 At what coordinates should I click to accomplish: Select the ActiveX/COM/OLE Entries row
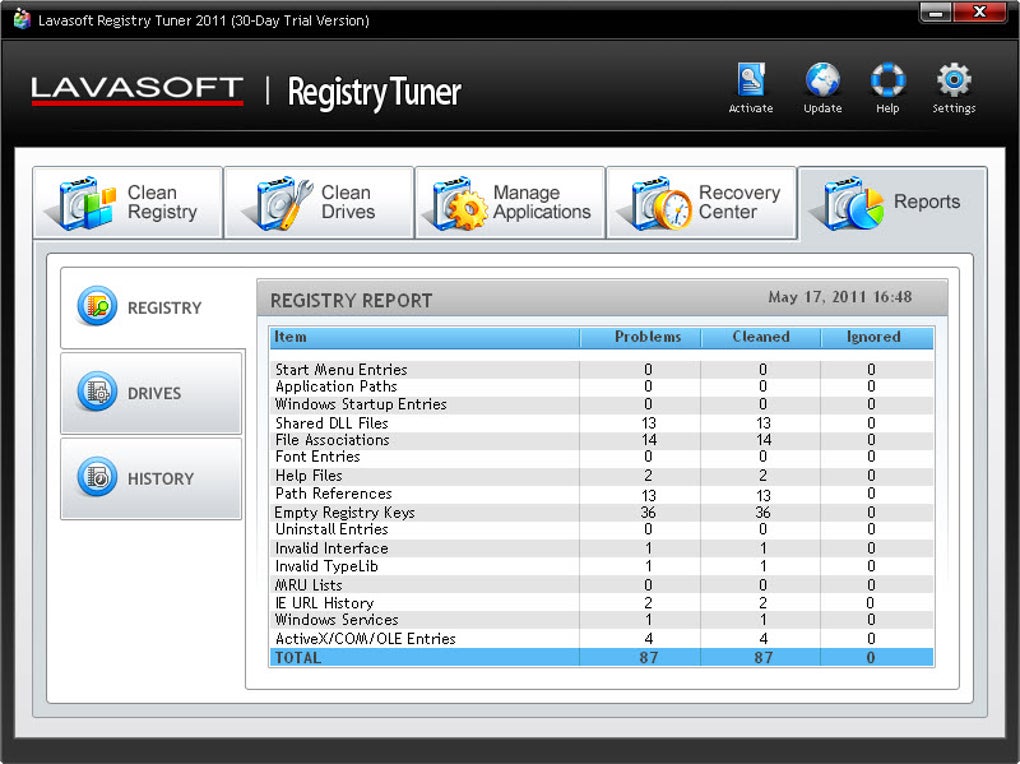point(602,638)
